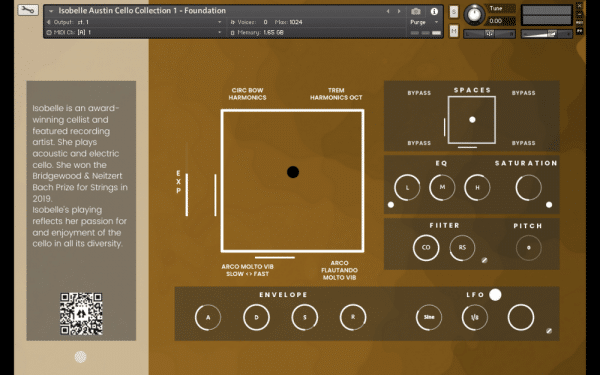This screenshot has height=375, width=600.
Task: Click the horizontal bar under articulation pad
Action: tap(275, 258)
